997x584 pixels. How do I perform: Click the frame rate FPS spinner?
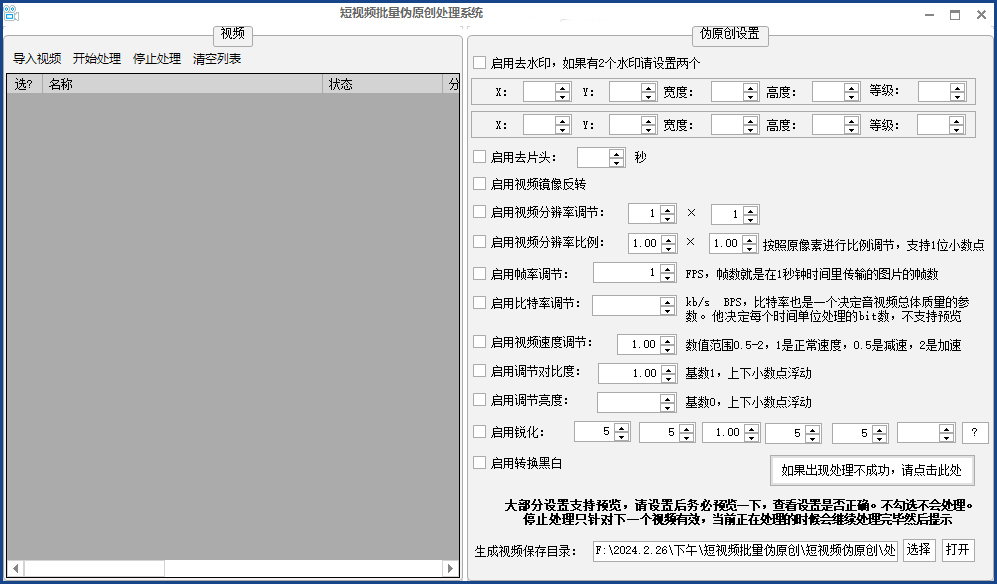coord(634,273)
